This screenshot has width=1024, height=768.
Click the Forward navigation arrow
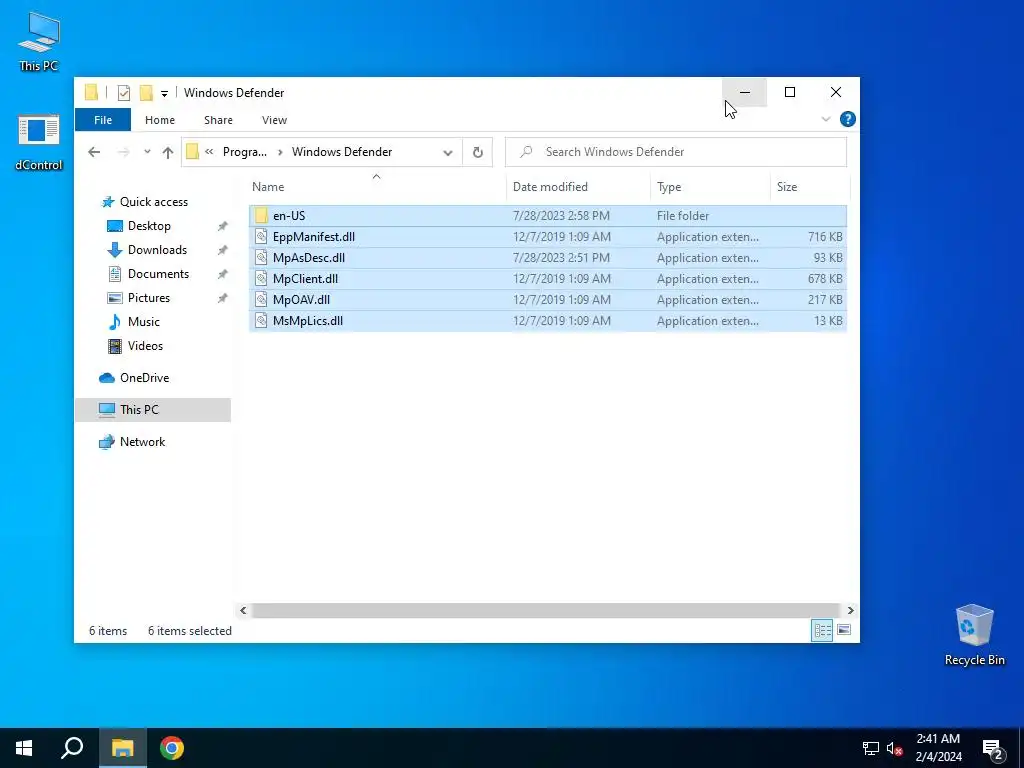pyautogui.click(x=123, y=152)
